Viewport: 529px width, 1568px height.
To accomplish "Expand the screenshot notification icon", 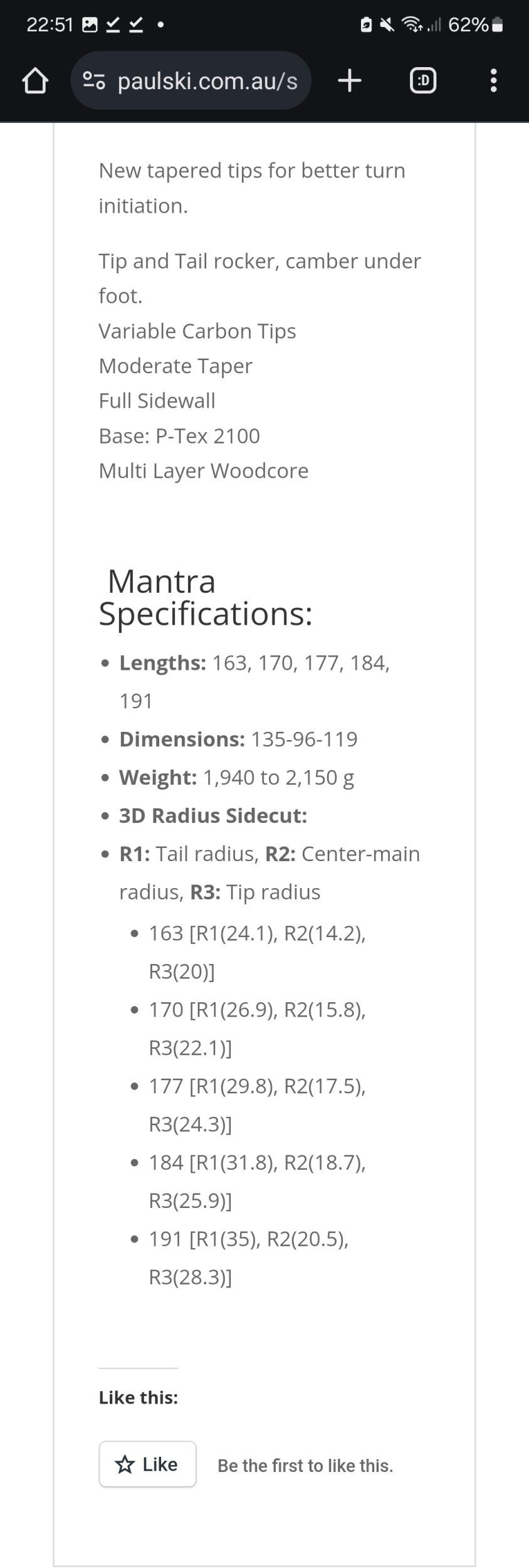I will [x=91, y=25].
